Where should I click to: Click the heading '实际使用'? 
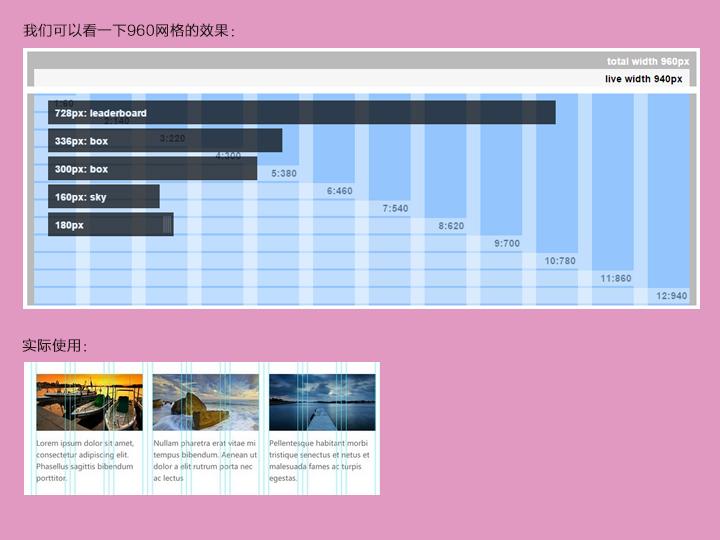coord(55,345)
